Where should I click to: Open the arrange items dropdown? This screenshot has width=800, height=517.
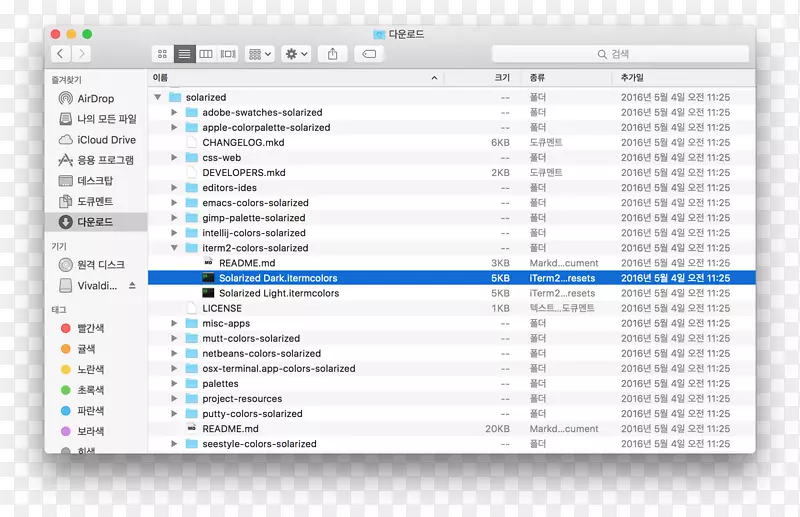(260, 54)
